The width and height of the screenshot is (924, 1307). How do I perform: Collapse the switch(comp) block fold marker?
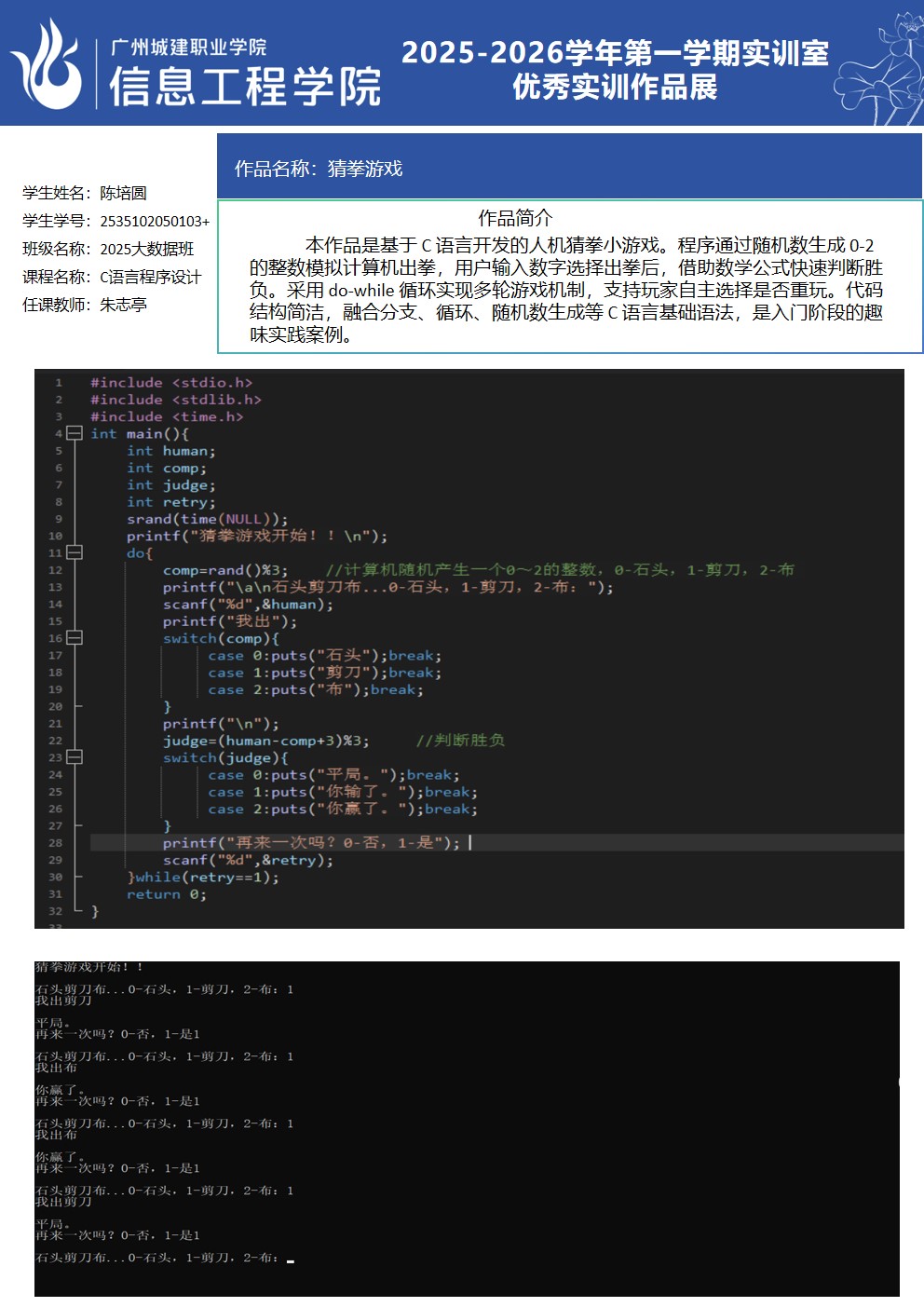tap(75, 638)
